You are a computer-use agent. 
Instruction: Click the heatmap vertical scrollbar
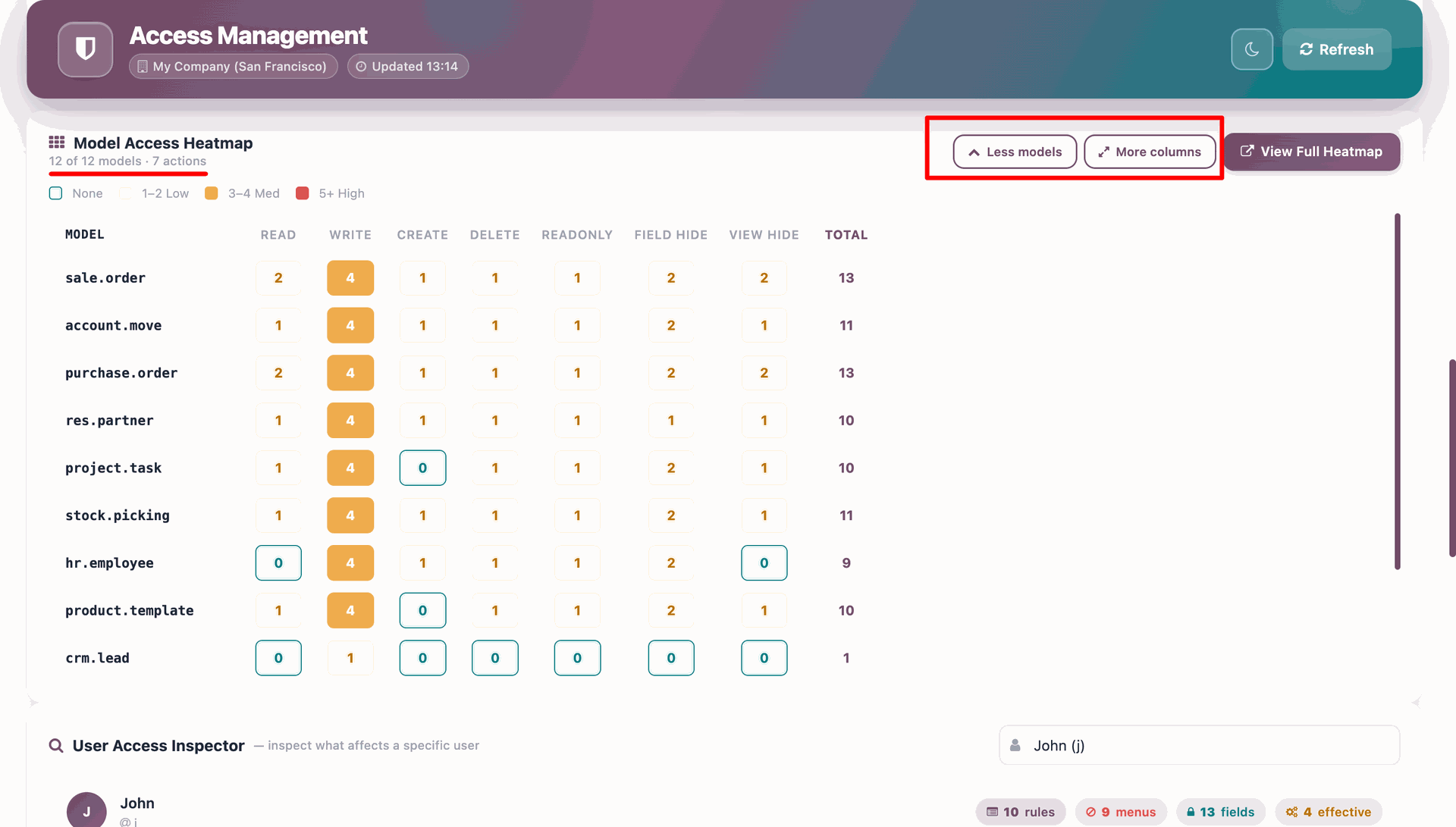[1398, 391]
